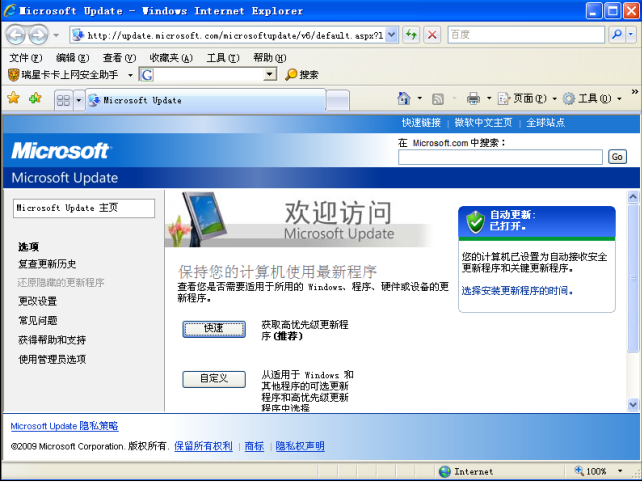This screenshot has height=482, width=642.
Task: Click the 自定义 custom update button
Action: click(214, 379)
